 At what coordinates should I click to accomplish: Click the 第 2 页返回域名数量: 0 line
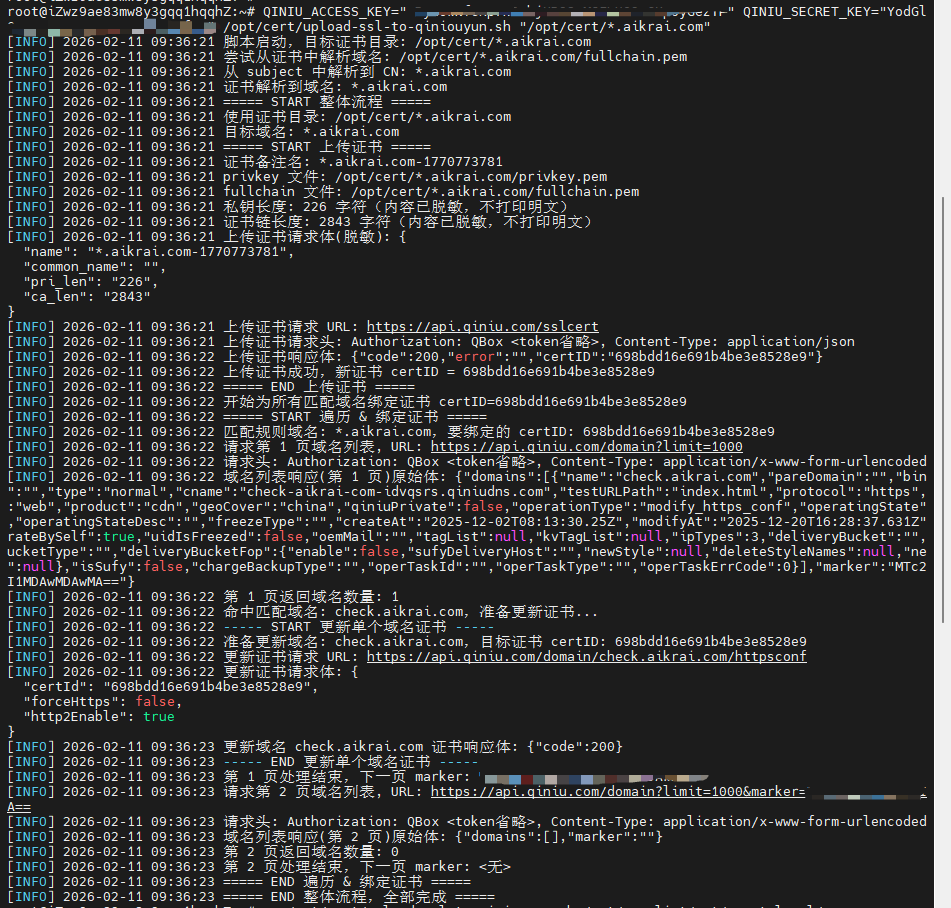pyautogui.click(x=311, y=851)
